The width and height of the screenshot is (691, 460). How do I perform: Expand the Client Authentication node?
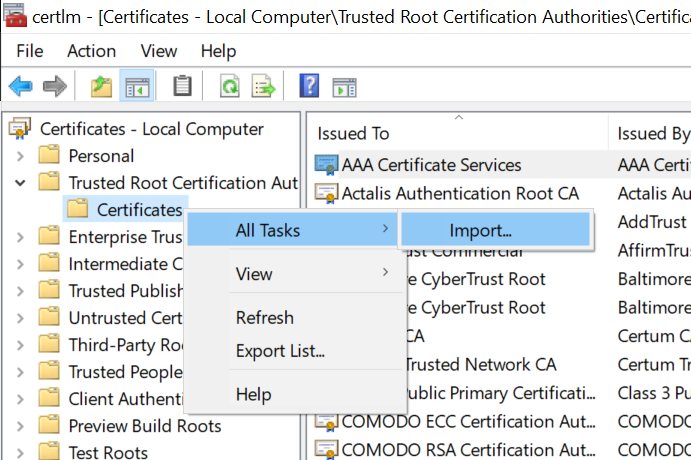tap(20, 399)
